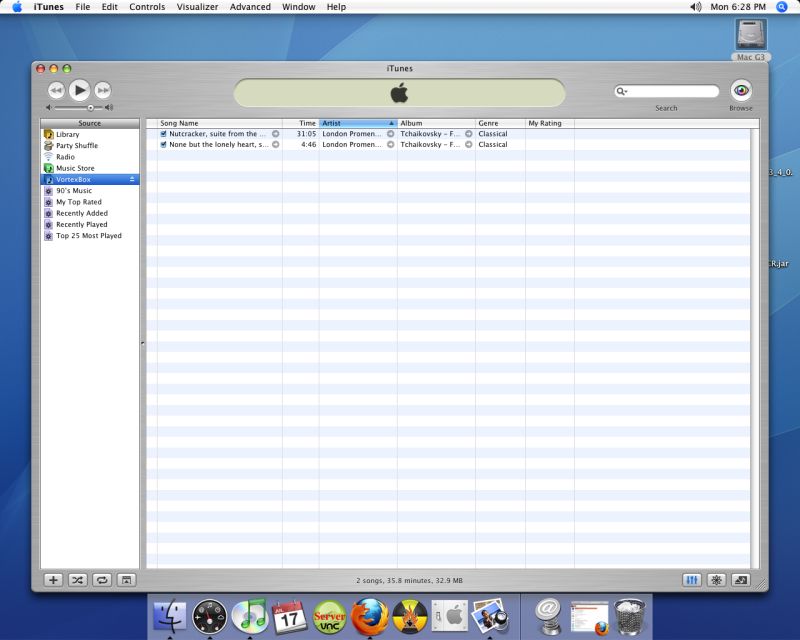800x640 pixels.
Task: Sort by the Song Name column header
Action: [x=219, y=123]
